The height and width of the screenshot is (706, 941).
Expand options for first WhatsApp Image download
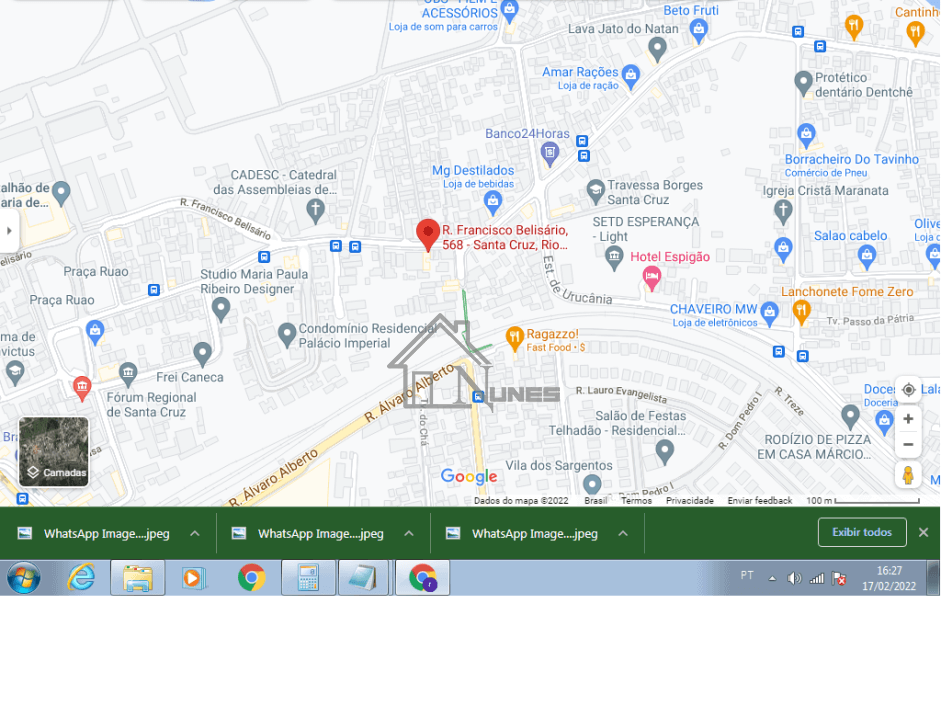point(194,533)
